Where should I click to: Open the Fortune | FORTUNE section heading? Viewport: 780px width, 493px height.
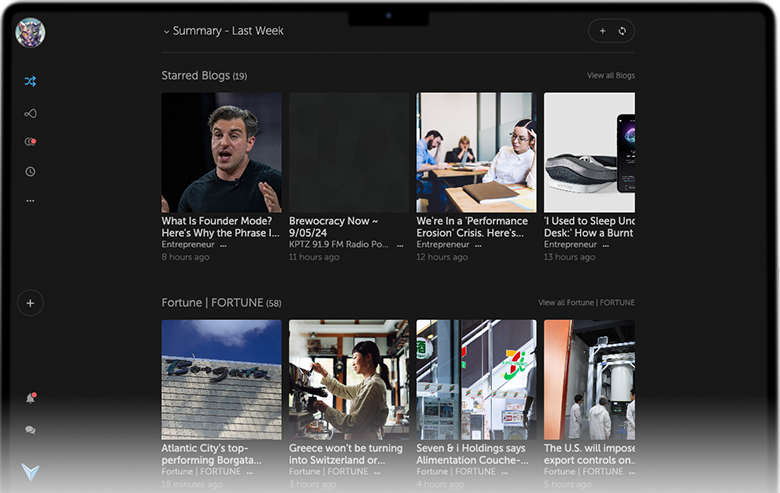[x=213, y=303]
